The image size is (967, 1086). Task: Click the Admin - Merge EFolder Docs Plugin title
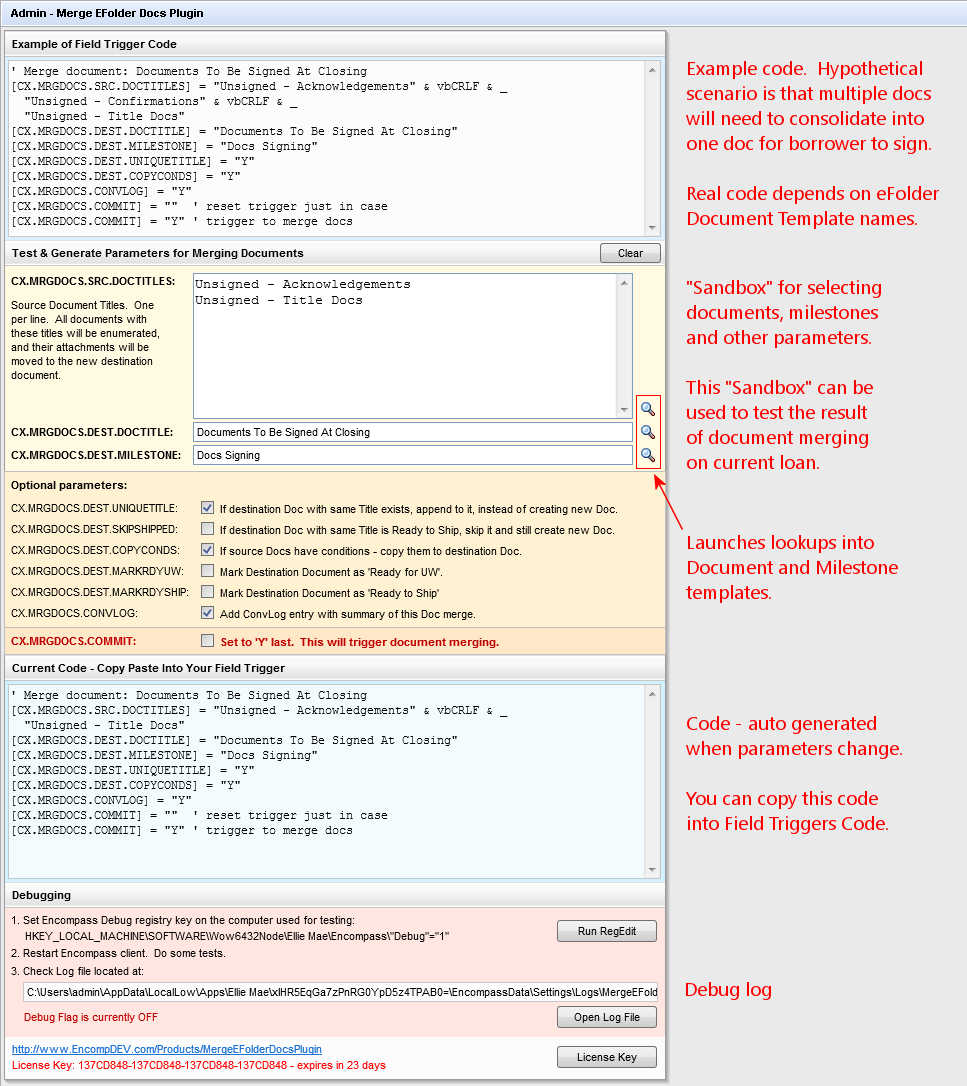coord(107,13)
